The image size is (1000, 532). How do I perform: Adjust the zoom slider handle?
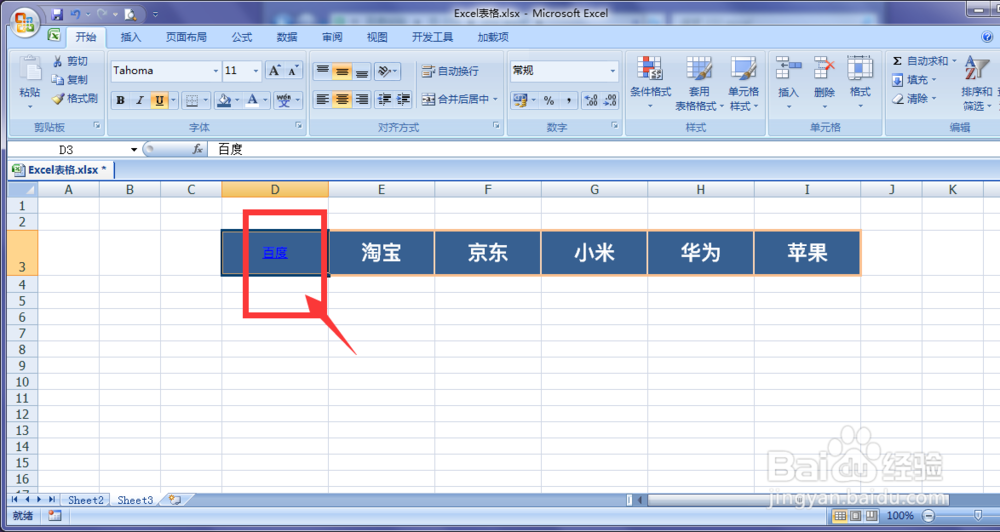click(x=978, y=515)
